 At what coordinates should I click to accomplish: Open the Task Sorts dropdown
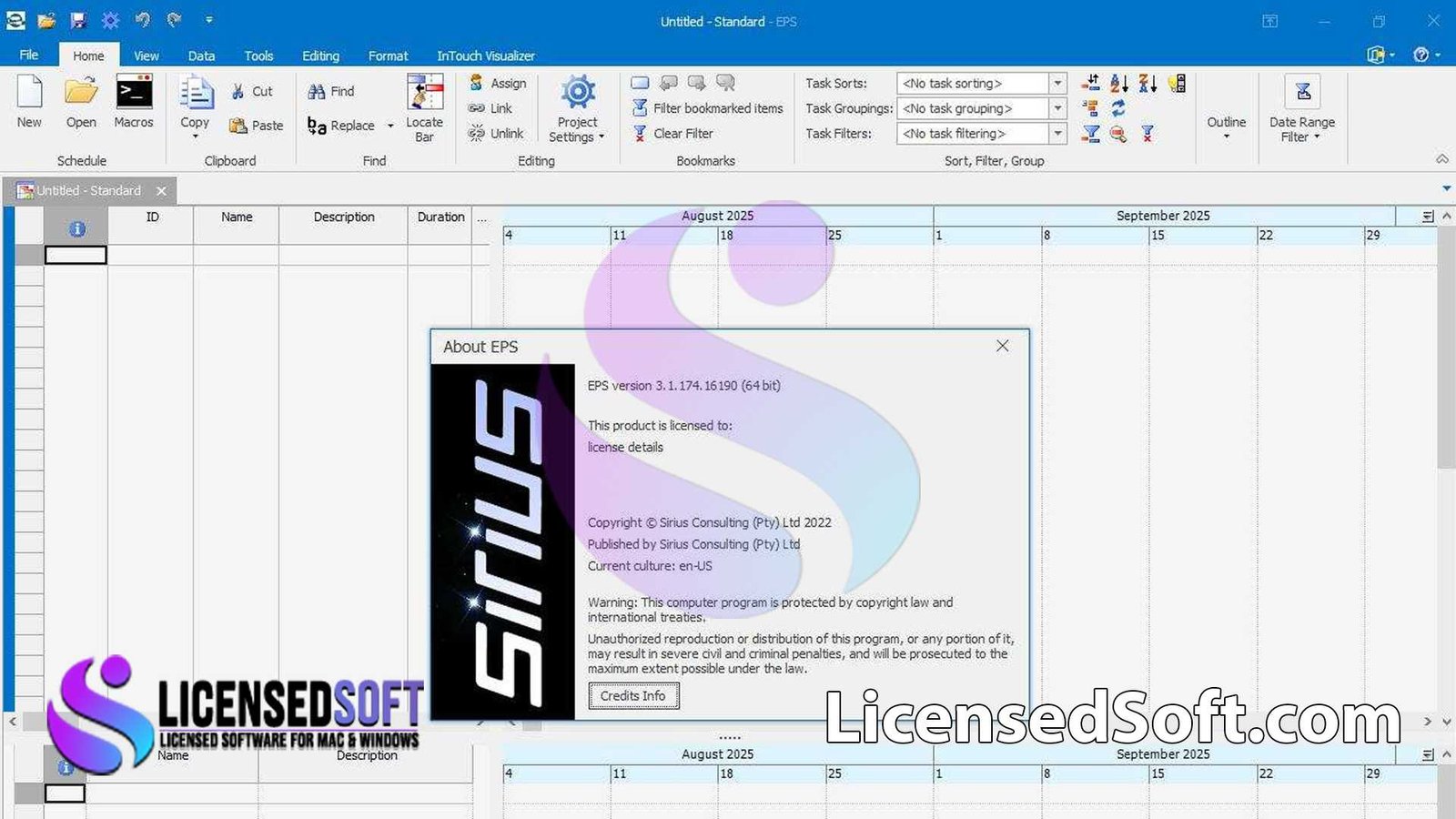1057,83
